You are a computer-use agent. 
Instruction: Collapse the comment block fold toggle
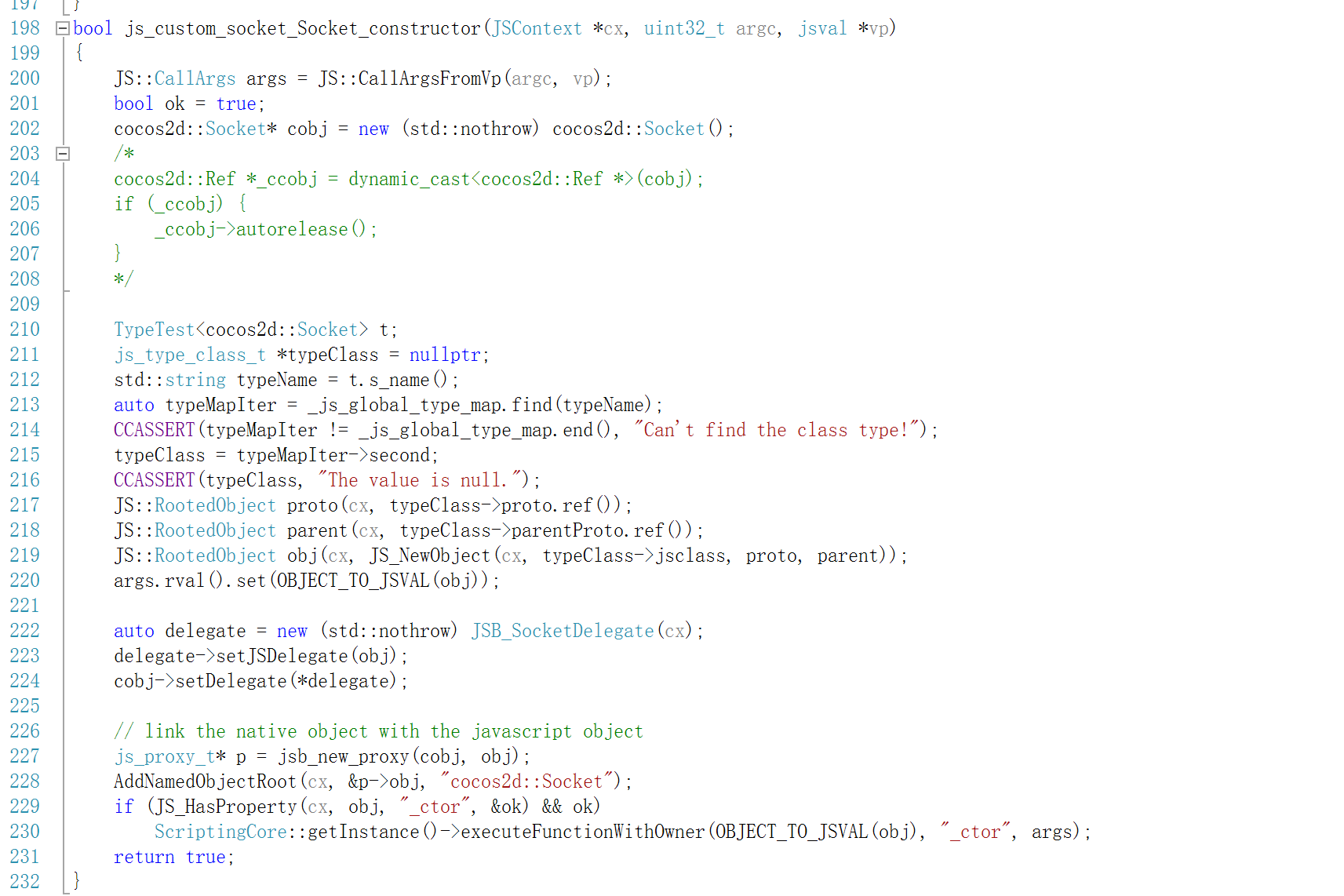tap(63, 155)
